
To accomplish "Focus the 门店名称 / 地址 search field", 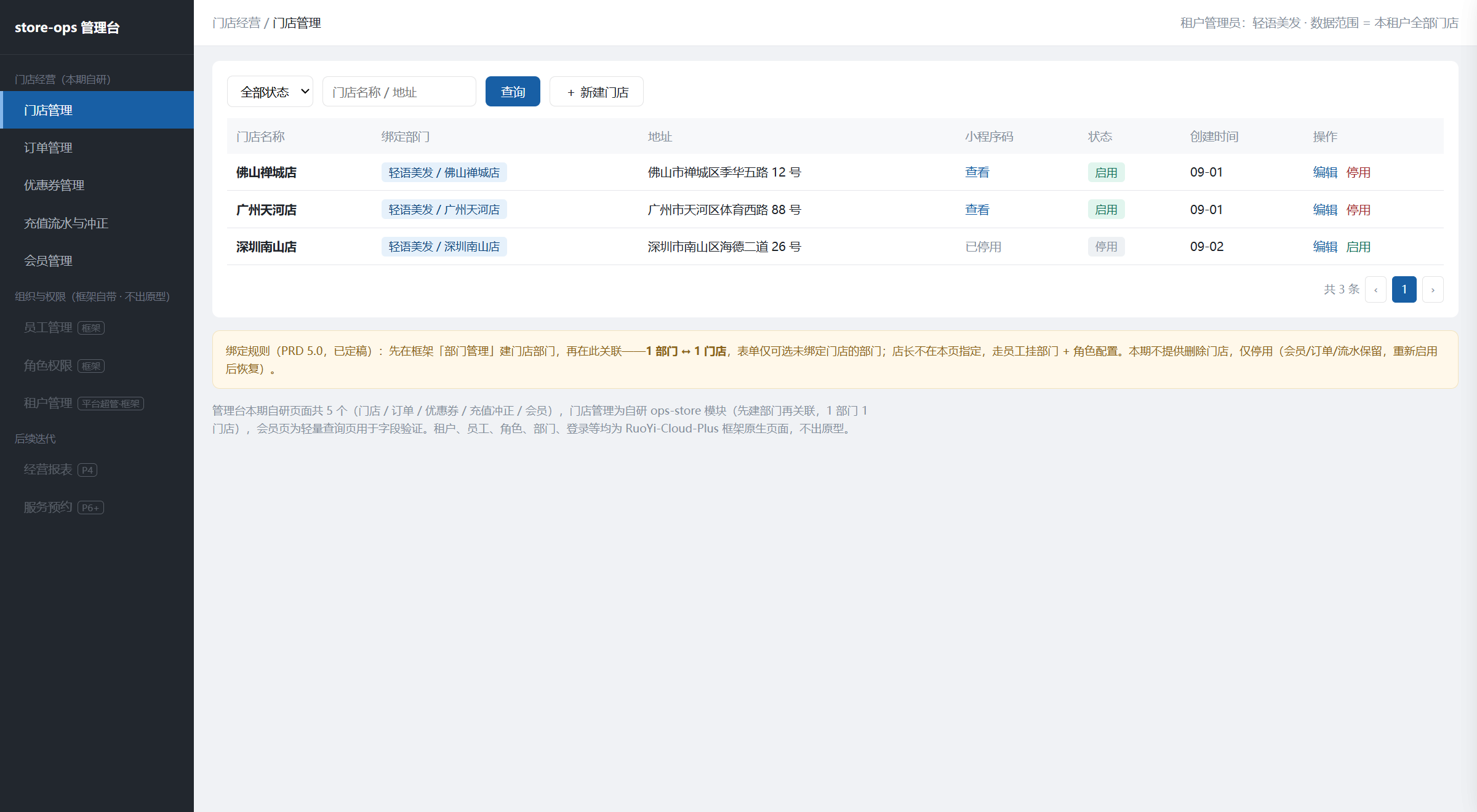I will pyautogui.click(x=399, y=92).
